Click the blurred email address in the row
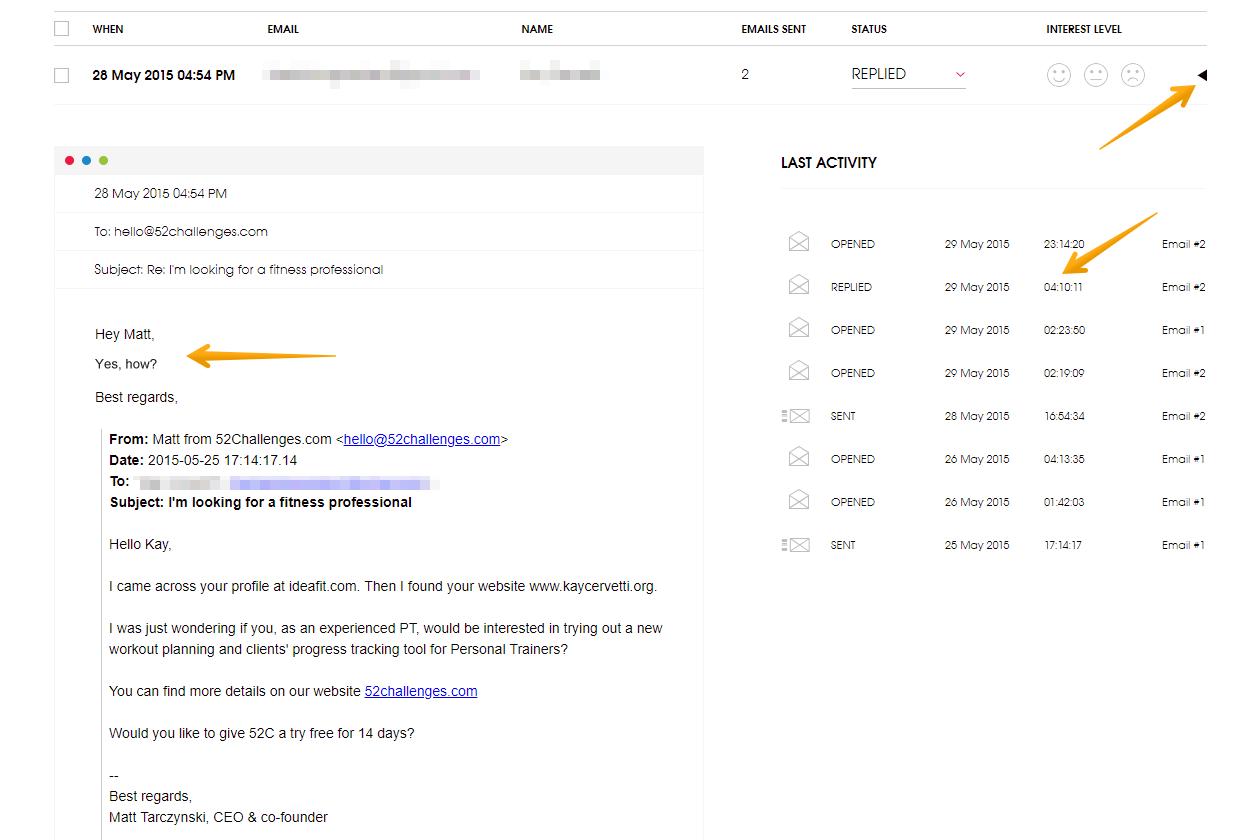This screenshot has width=1258, height=840. point(372,74)
